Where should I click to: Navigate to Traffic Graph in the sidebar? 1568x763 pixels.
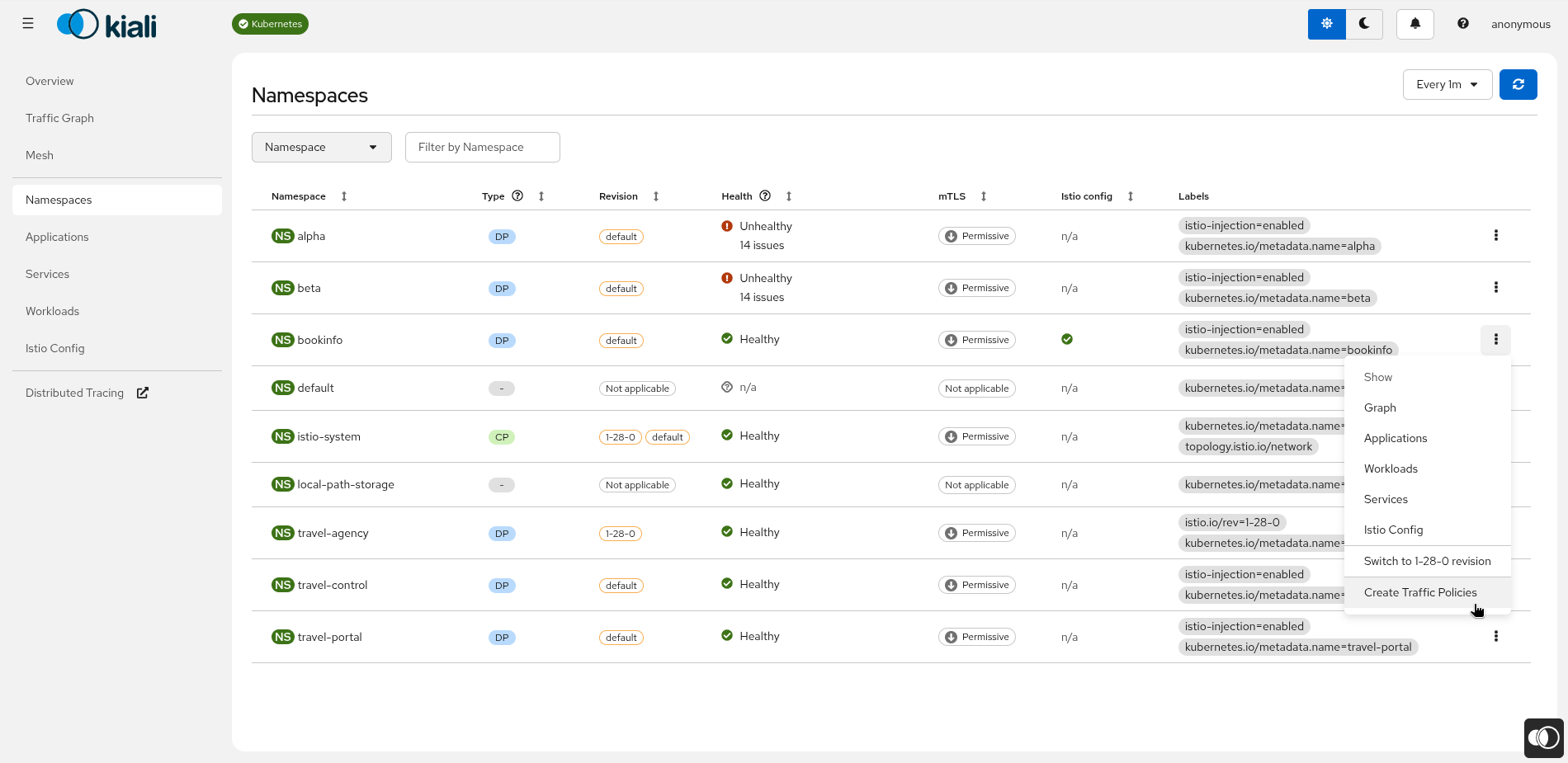click(59, 118)
